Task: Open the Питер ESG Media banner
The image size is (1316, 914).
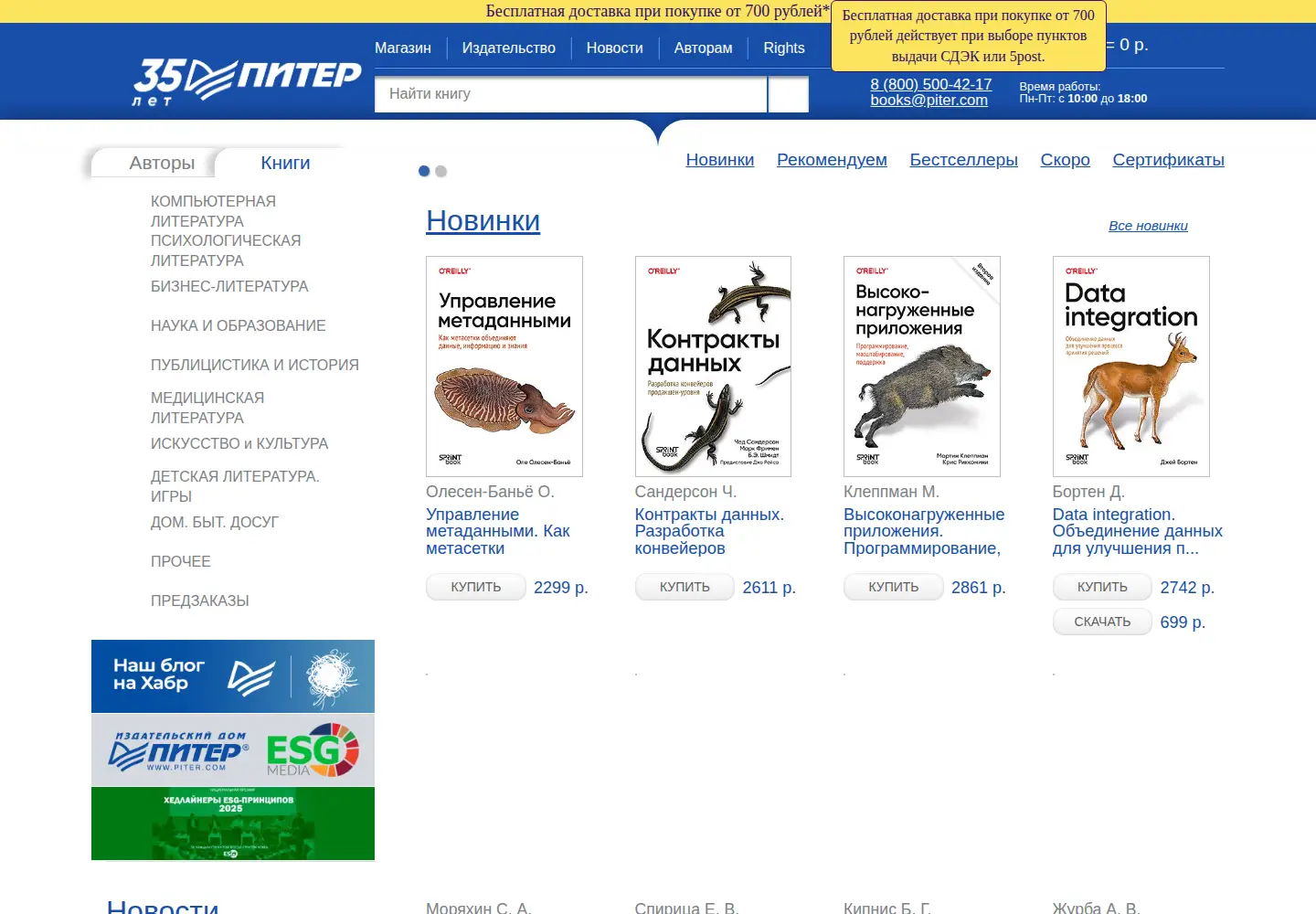Action: 233,749
